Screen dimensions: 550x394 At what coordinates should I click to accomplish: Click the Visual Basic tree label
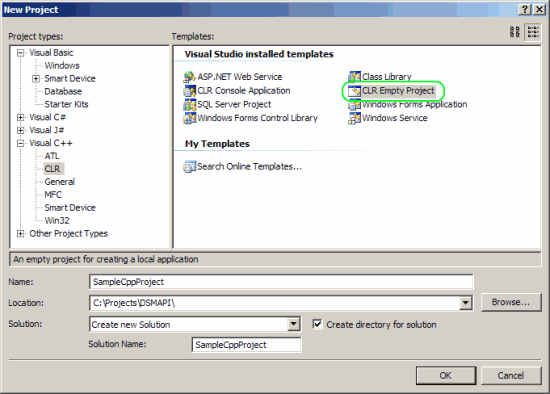tap(51, 53)
